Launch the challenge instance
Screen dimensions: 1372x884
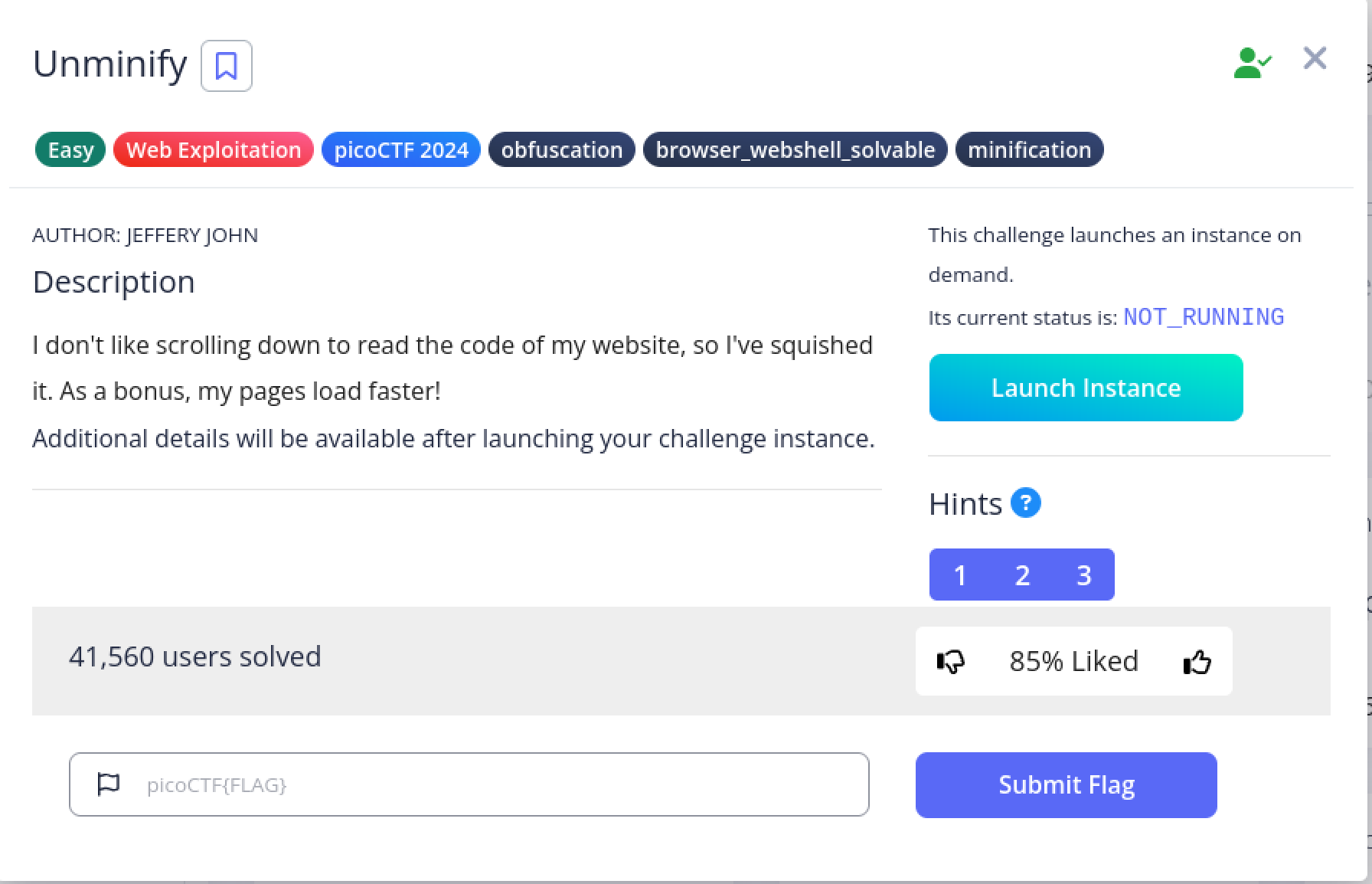point(1086,388)
